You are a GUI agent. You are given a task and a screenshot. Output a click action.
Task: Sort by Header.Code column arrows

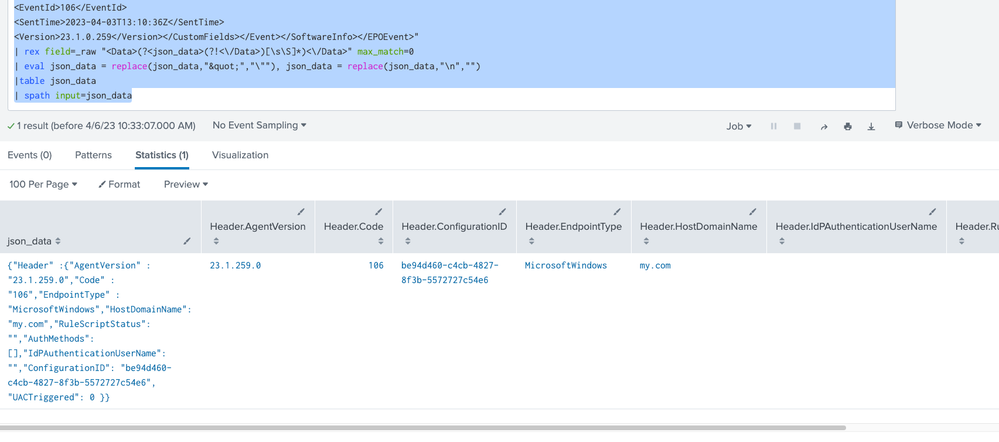(x=380, y=241)
